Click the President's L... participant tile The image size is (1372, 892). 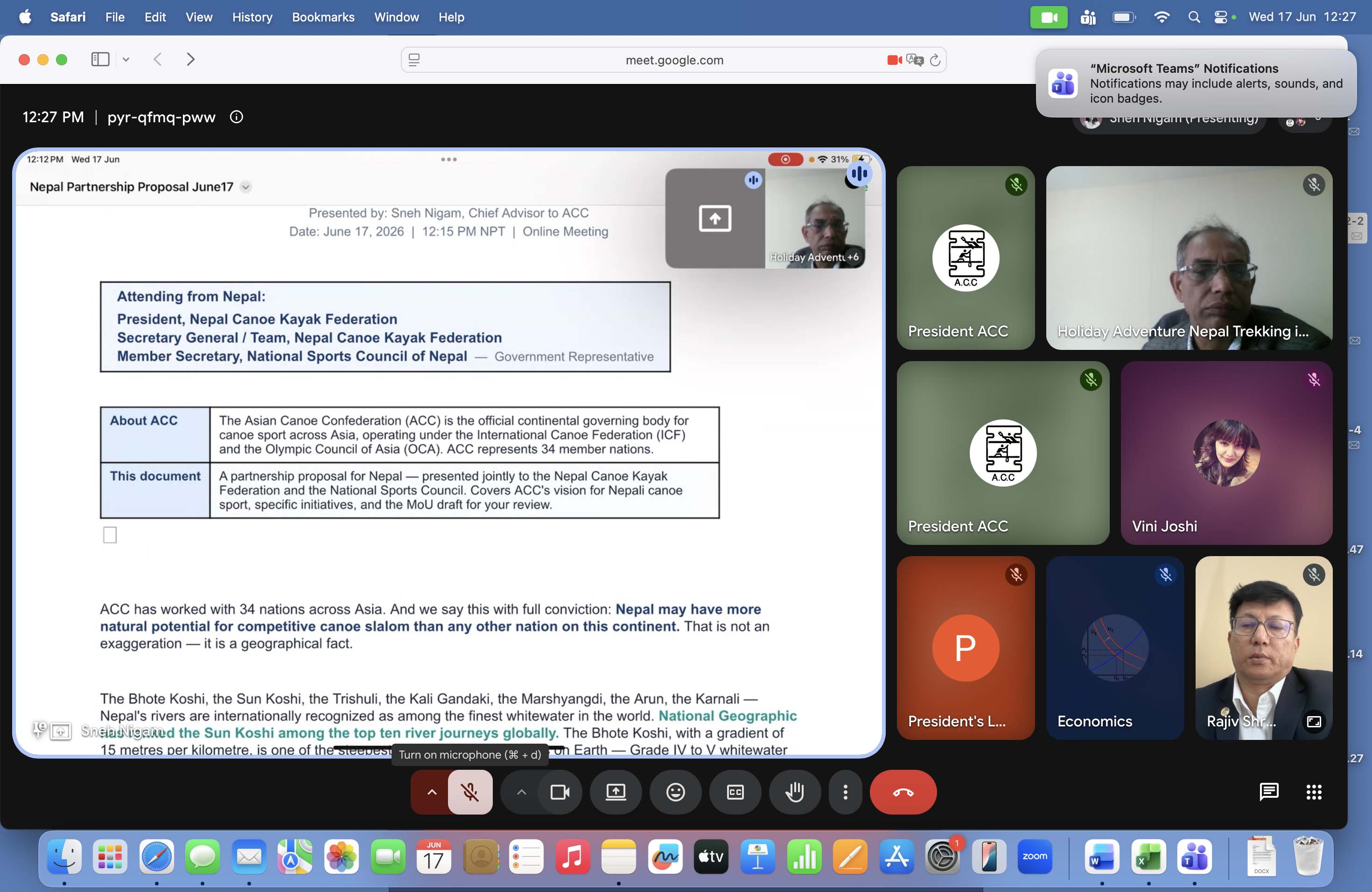click(x=966, y=648)
